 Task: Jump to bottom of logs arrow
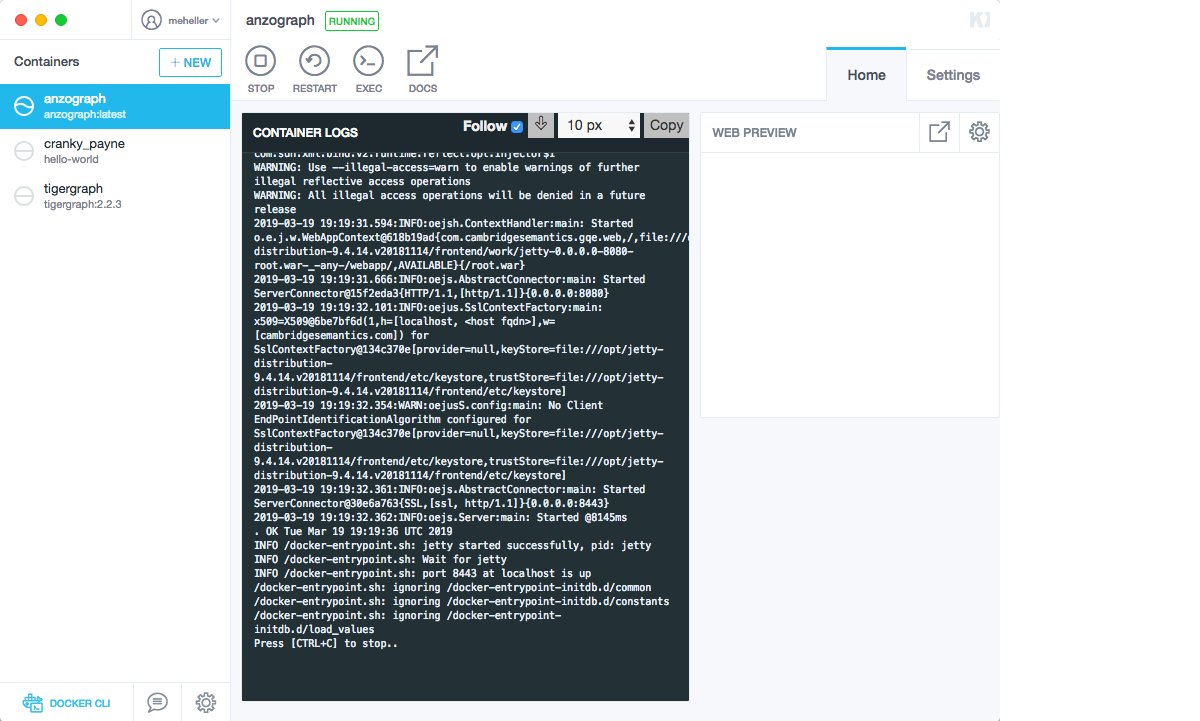click(x=541, y=125)
